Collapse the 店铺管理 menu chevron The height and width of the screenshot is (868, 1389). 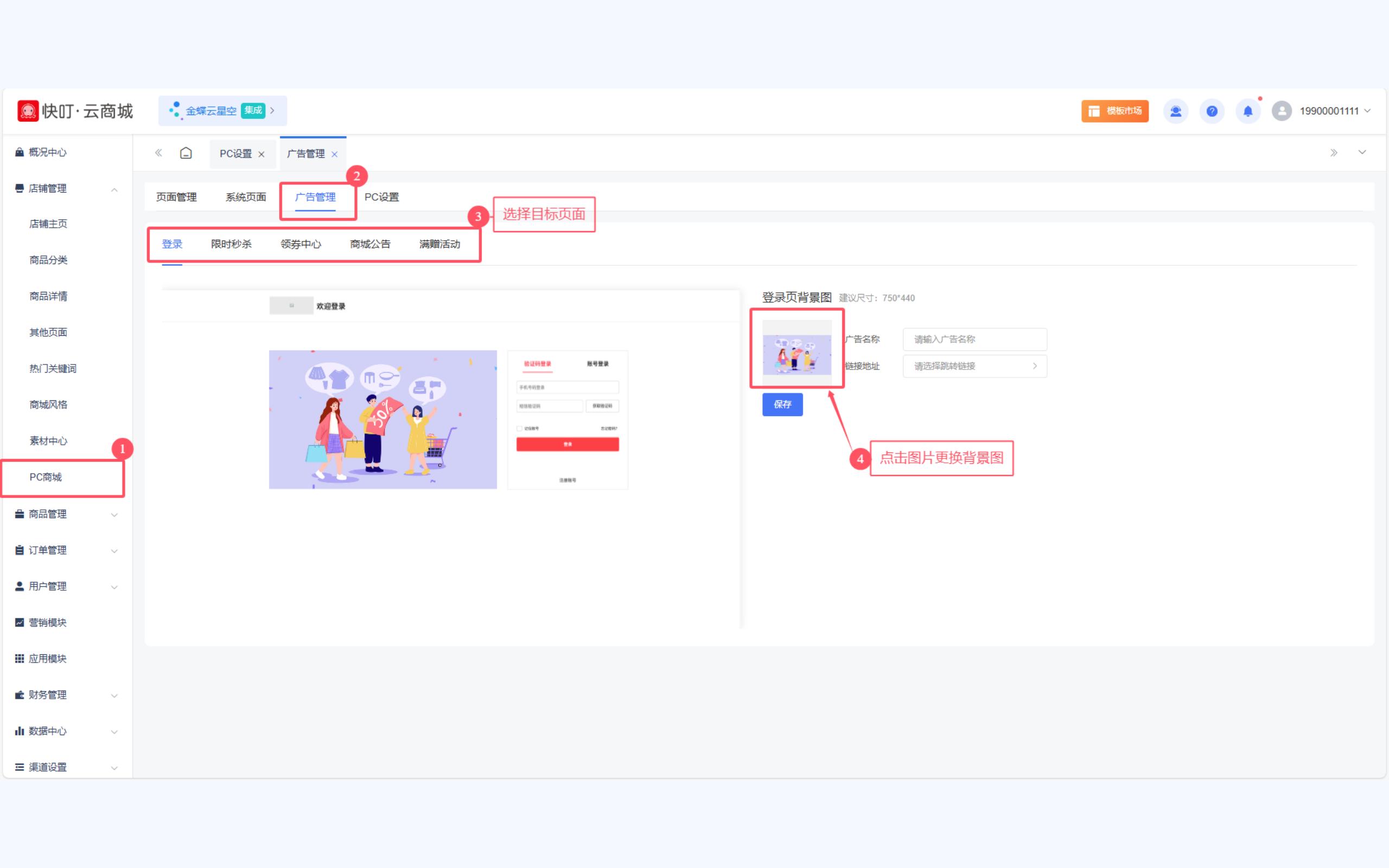114,189
